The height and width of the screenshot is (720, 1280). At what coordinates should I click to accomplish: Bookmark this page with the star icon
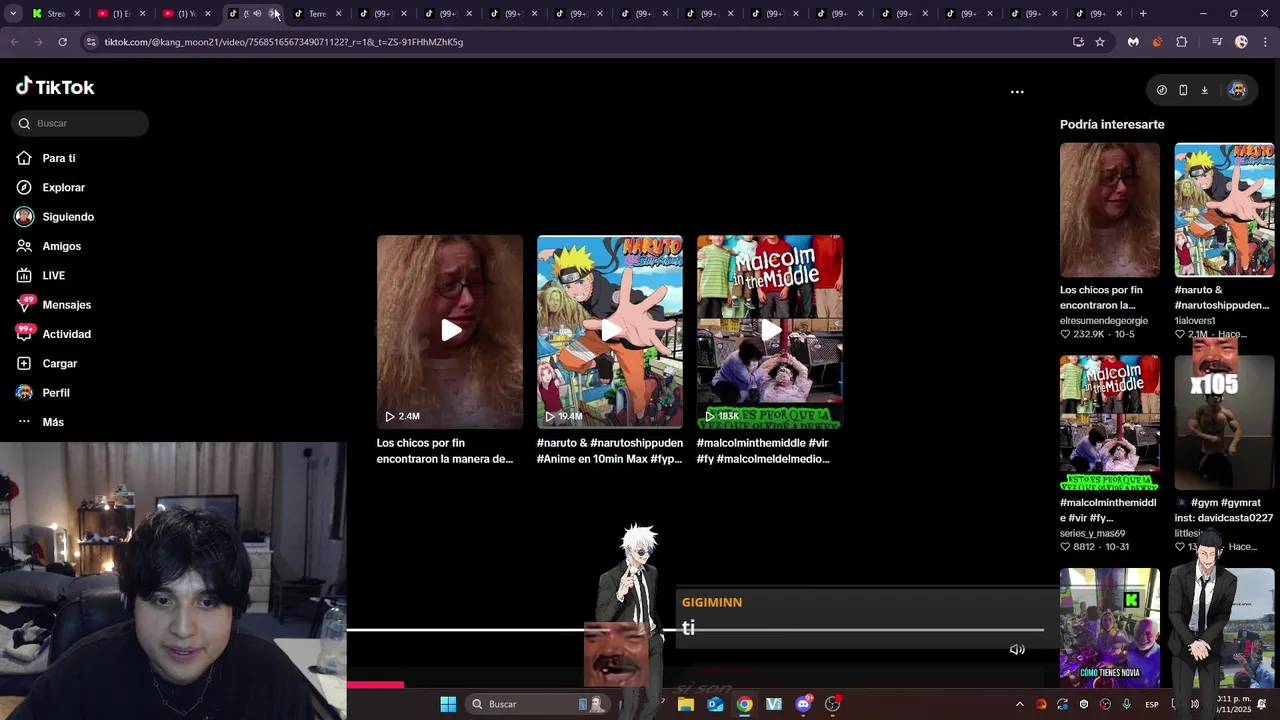(1100, 42)
